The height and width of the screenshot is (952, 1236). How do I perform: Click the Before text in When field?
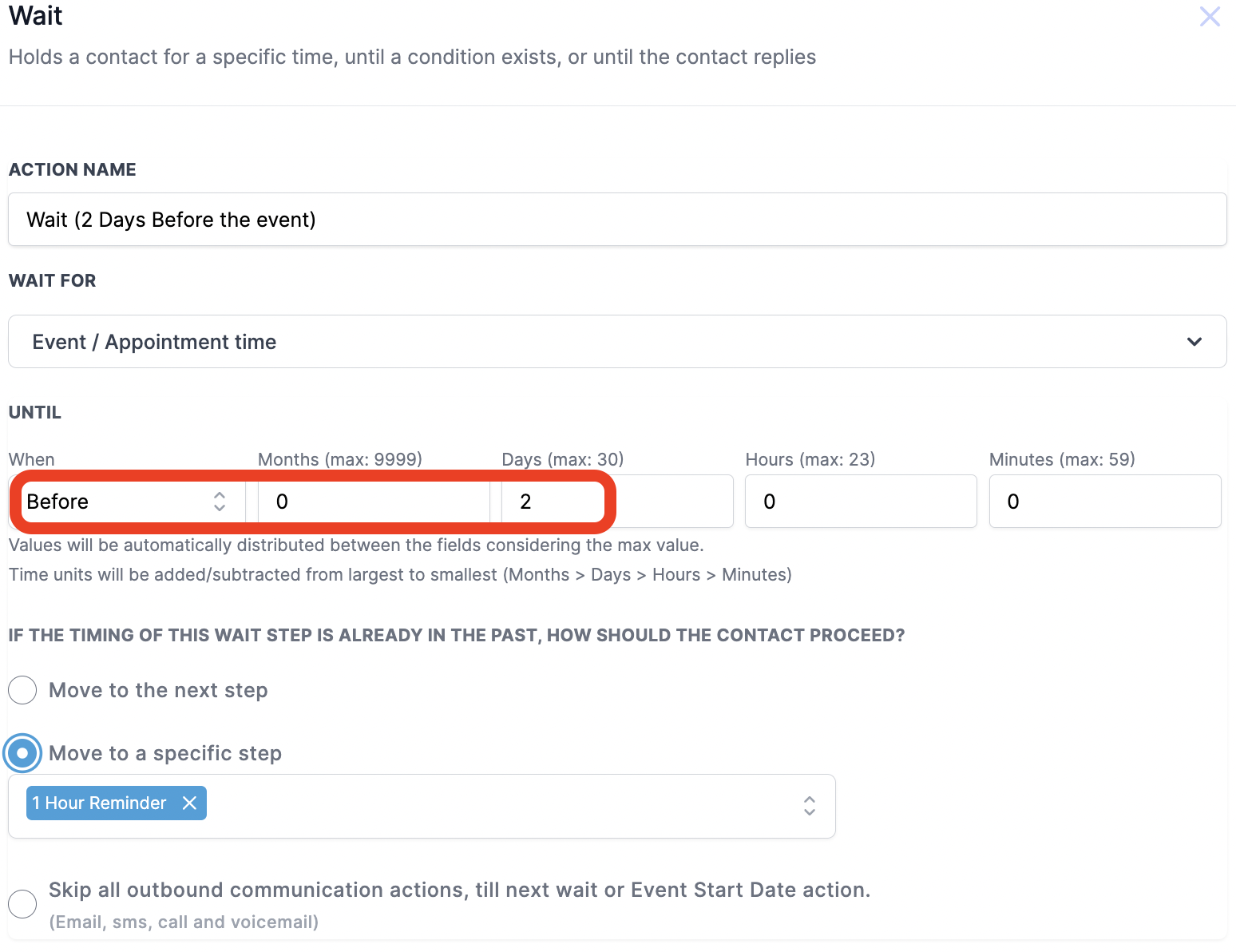(57, 502)
